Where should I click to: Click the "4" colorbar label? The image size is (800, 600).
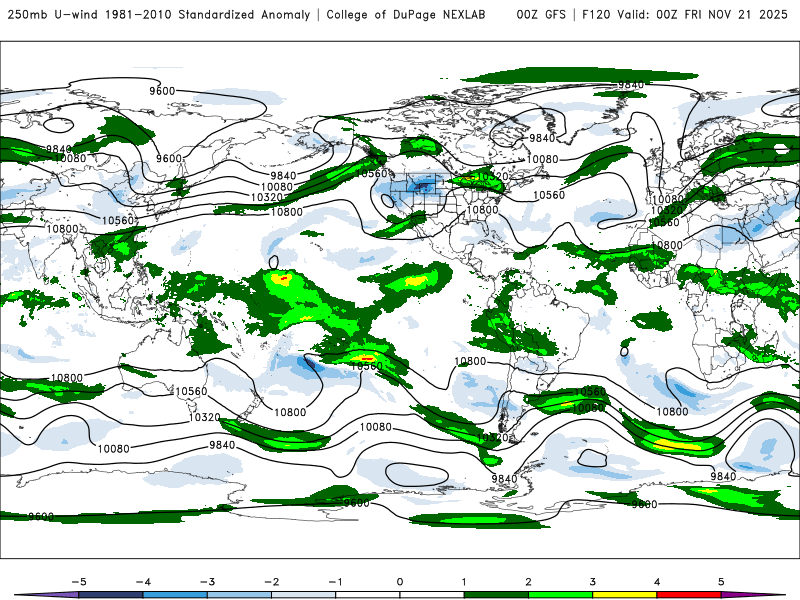657,582
